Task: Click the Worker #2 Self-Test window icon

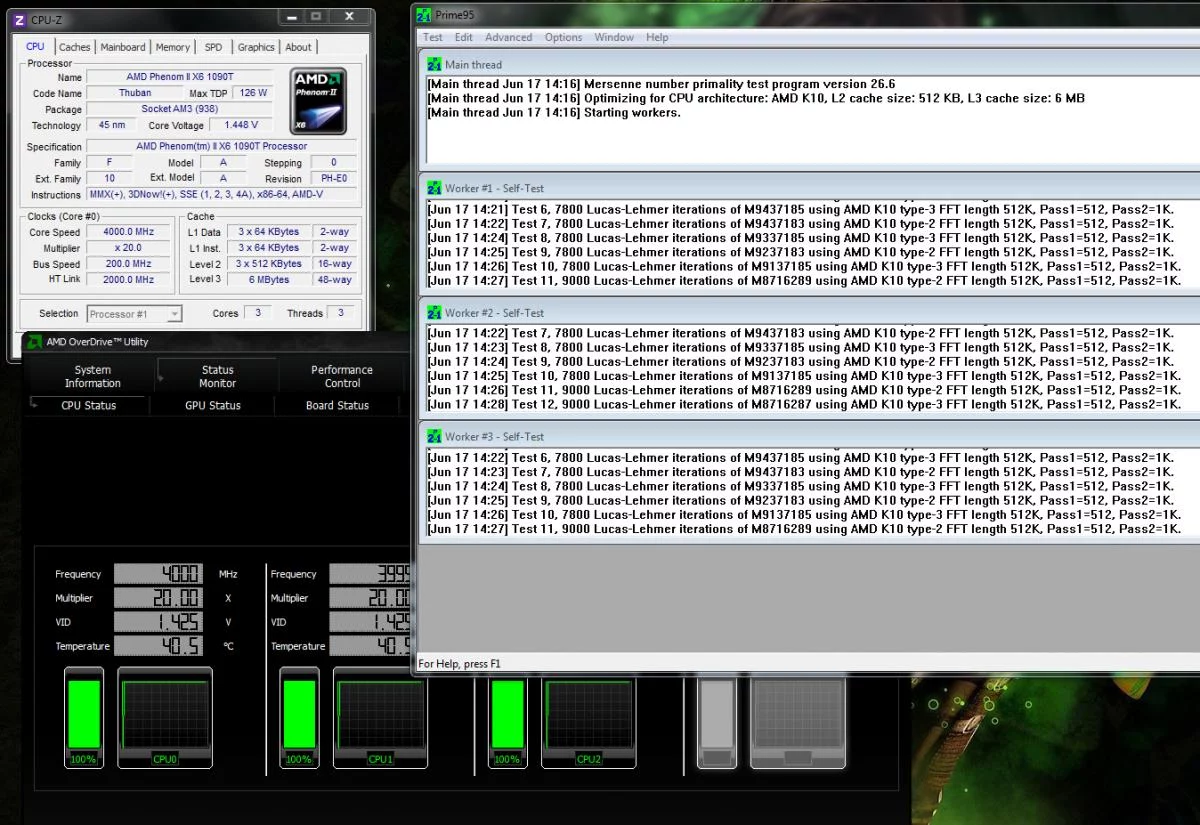Action: [434, 313]
